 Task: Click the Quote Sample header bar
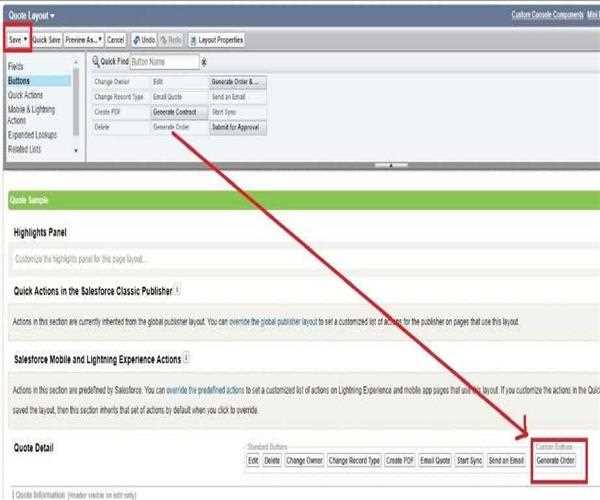[x=304, y=200]
